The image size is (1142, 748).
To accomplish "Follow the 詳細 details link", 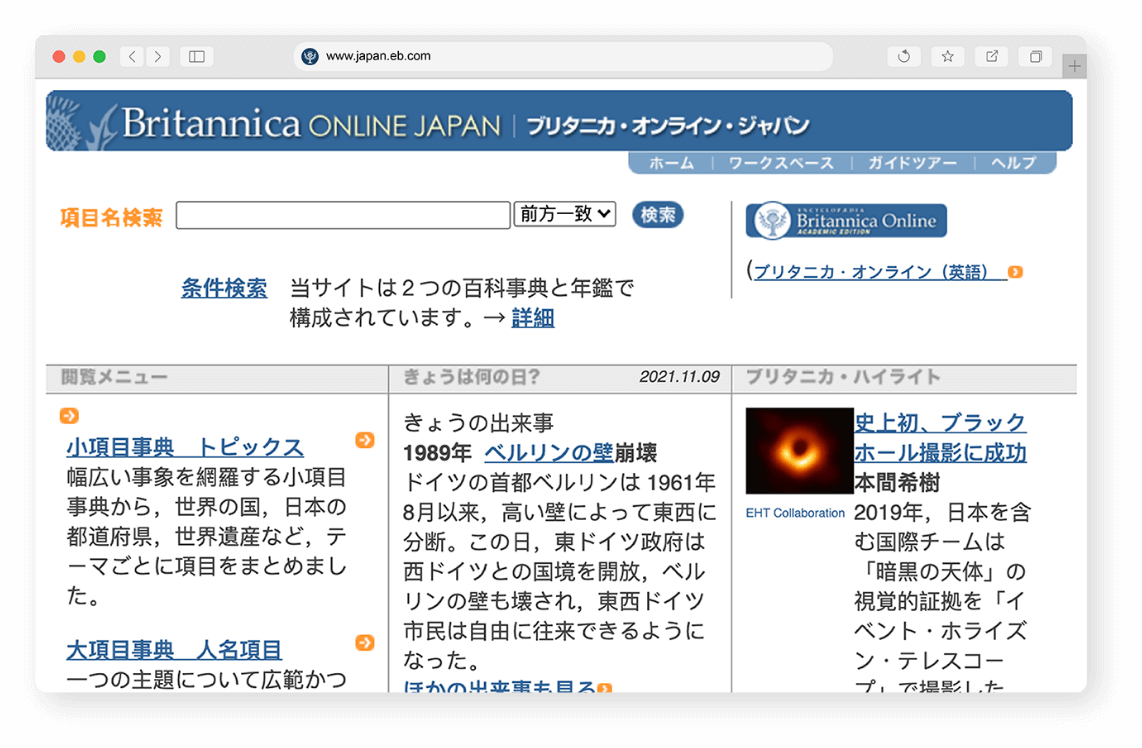I will 532,318.
